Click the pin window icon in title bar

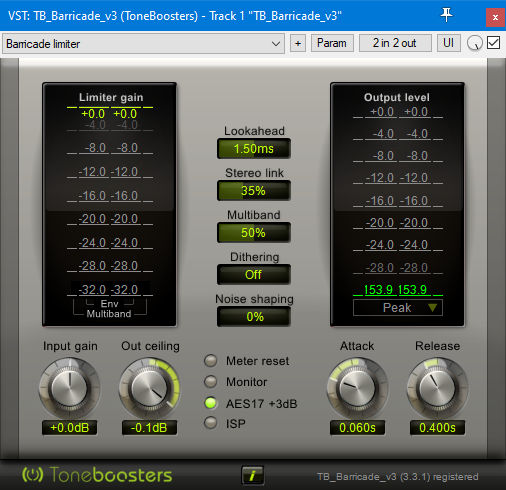click(446, 15)
